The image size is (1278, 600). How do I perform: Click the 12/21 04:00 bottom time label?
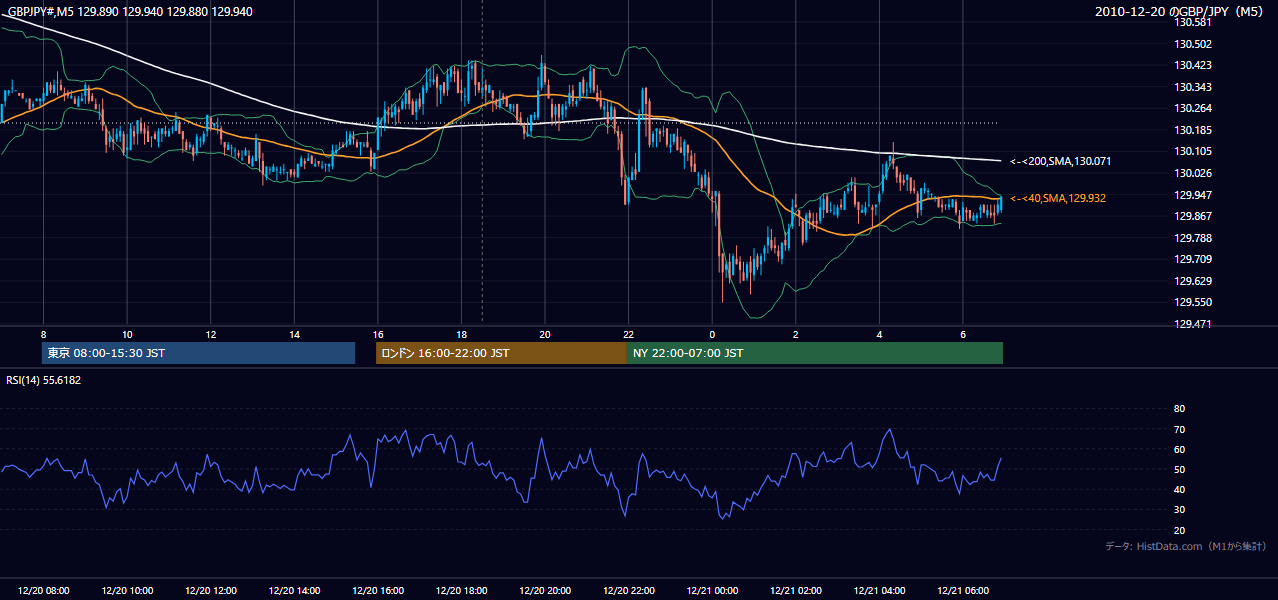tap(879, 591)
